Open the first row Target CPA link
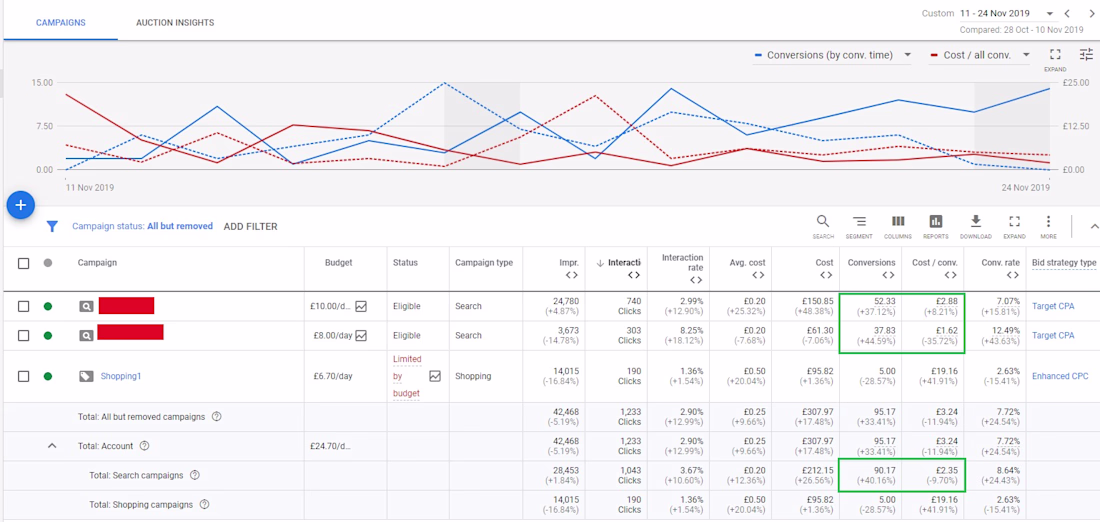The width and height of the screenshot is (1100, 522). pyautogui.click(x=1053, y=307)
